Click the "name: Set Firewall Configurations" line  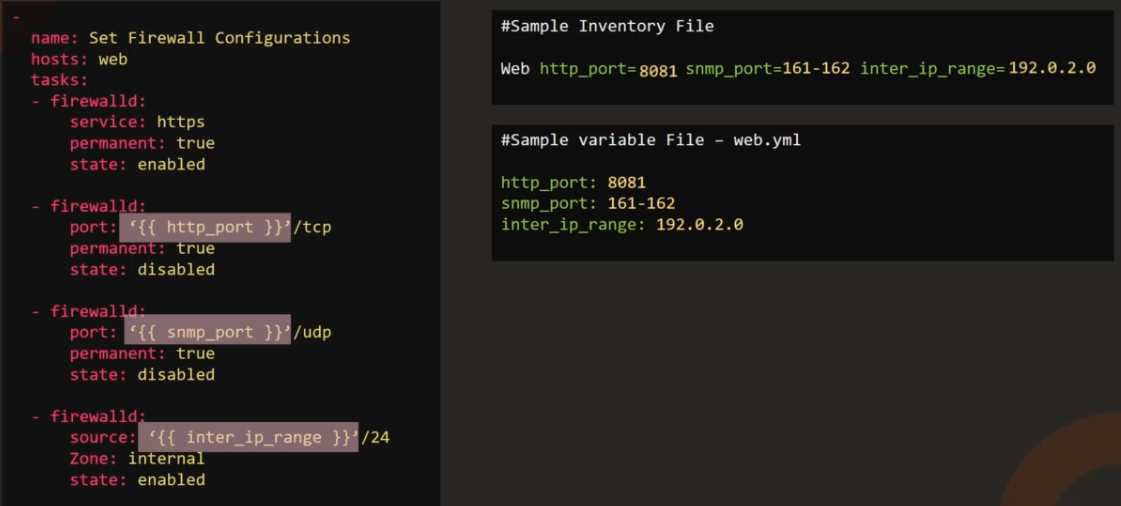coord(191,38)
